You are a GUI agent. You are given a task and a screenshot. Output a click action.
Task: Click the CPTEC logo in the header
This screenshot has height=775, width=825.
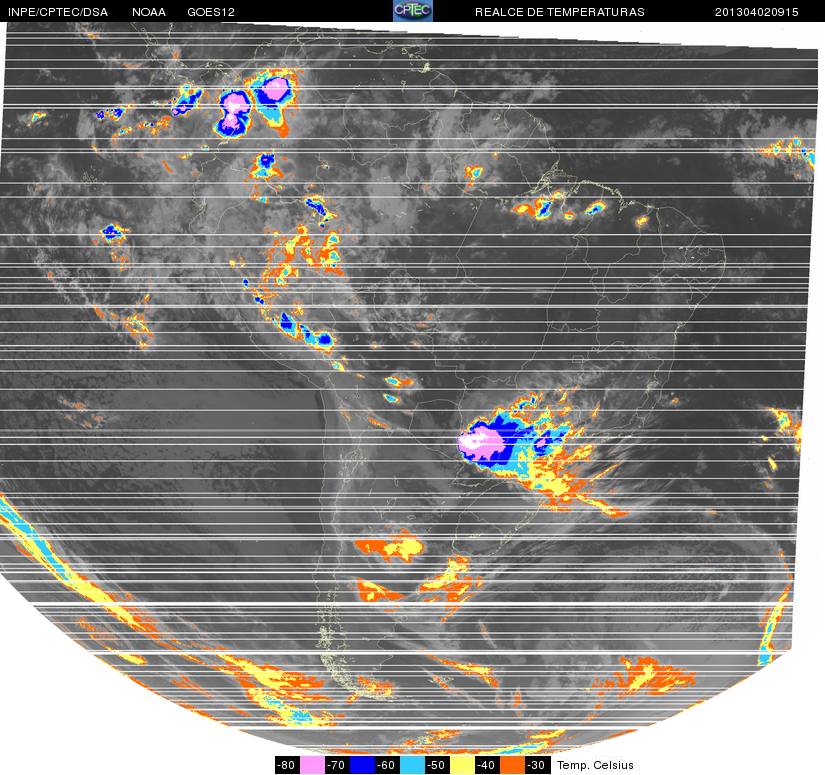pos(412,11)
